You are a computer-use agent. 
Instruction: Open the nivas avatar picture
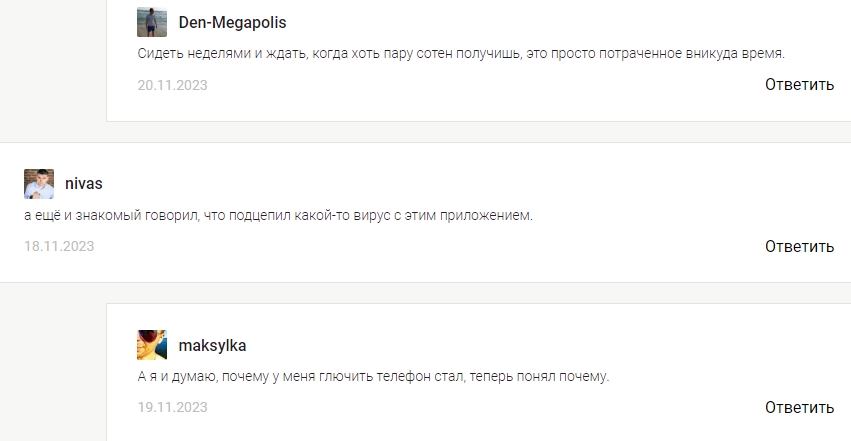coord(39,184)
